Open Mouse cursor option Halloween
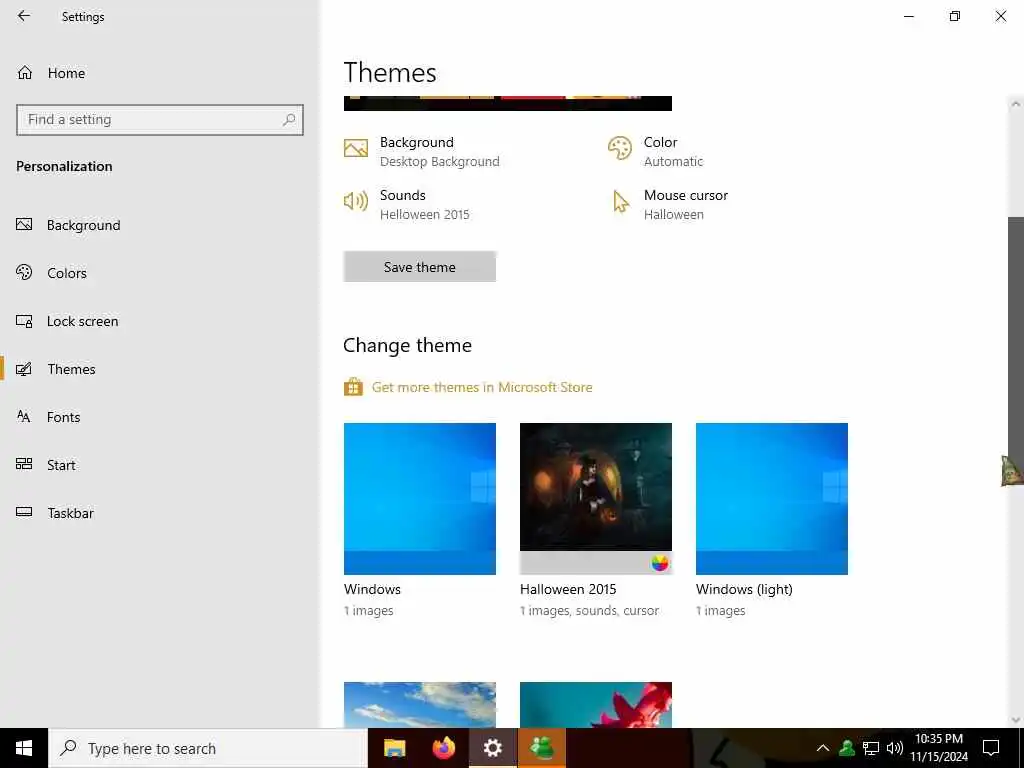 pos(668,204)
